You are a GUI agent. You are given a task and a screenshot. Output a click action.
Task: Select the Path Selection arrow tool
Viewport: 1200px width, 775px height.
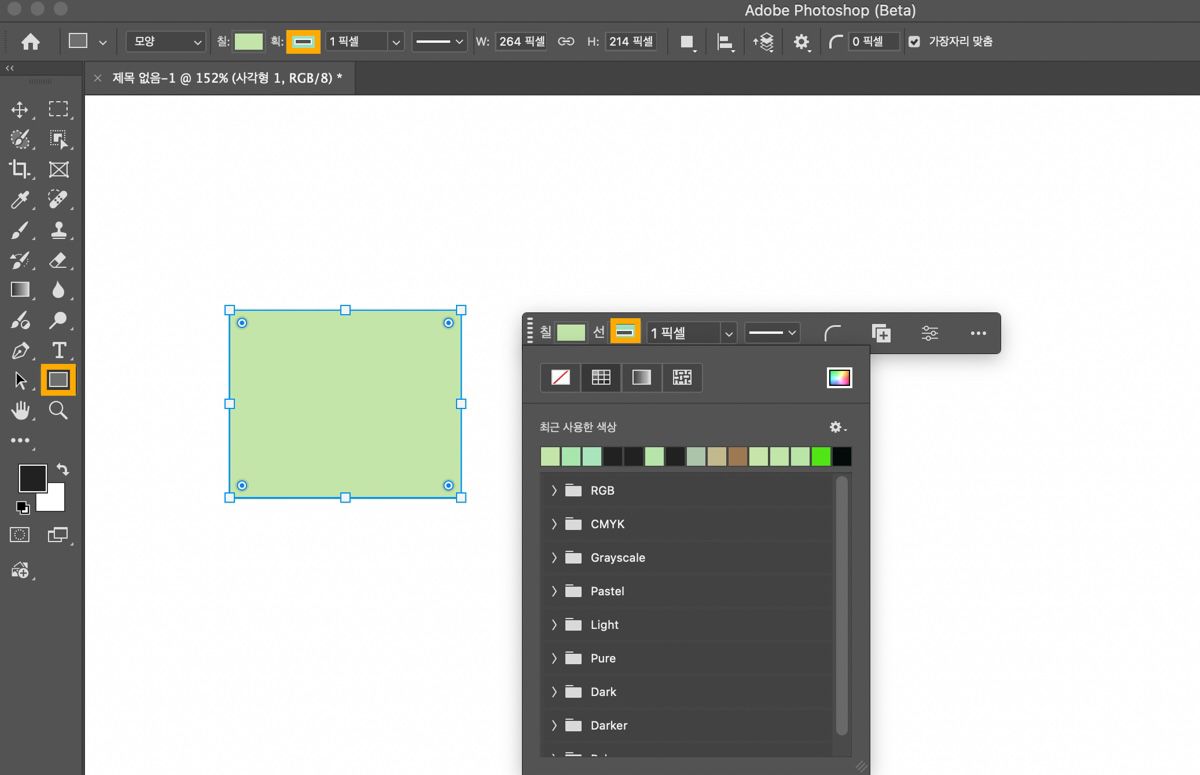[19, 380]
